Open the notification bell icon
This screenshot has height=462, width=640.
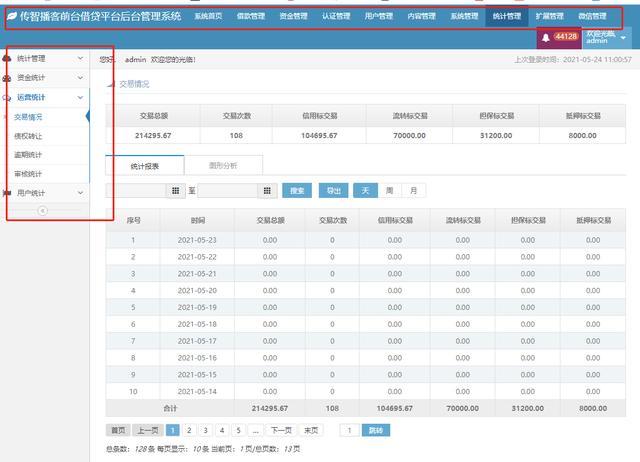click(546, 38)
